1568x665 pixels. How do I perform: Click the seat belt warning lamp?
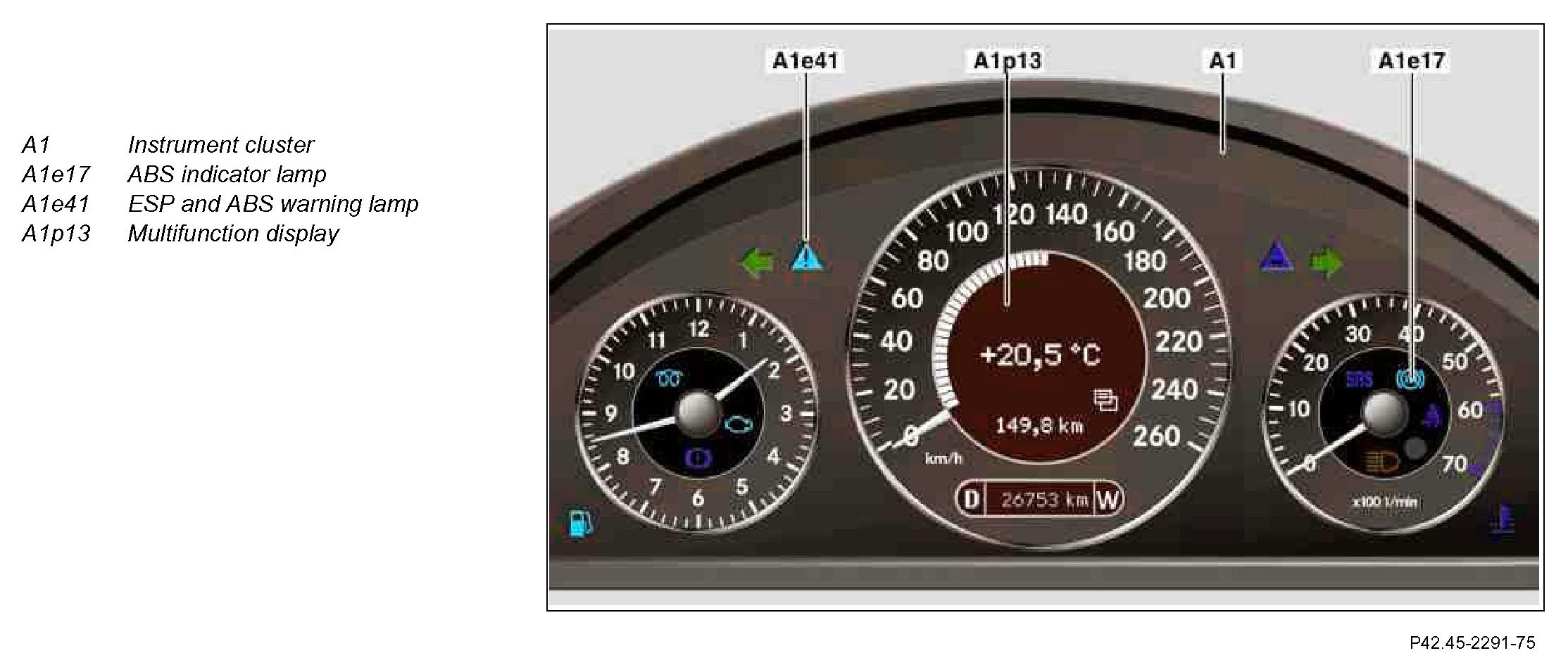pyautogui.click(x=1431, y=417)
